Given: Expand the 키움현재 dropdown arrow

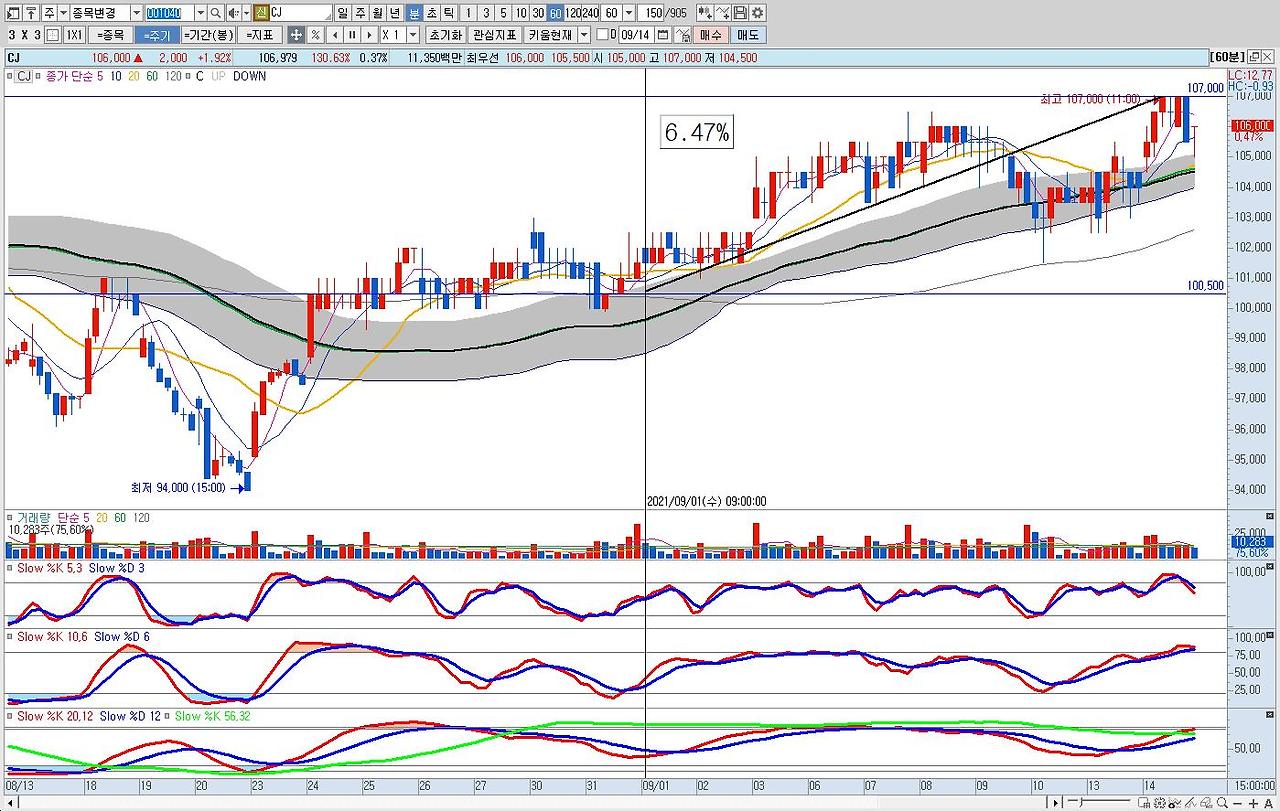Looking at the screenshot, I should (584, 34).
